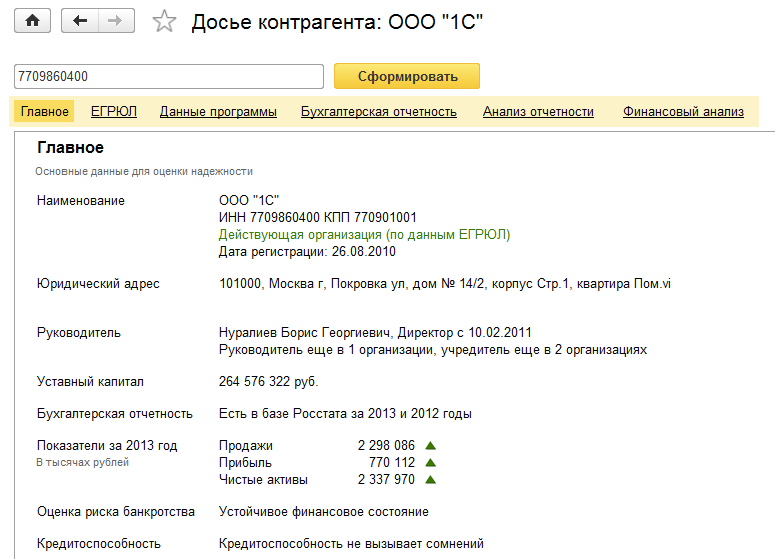This screenshot has height=559, width=775.
Task: Click the Кредитоспособность label on the left
Action: coord(98,544)
